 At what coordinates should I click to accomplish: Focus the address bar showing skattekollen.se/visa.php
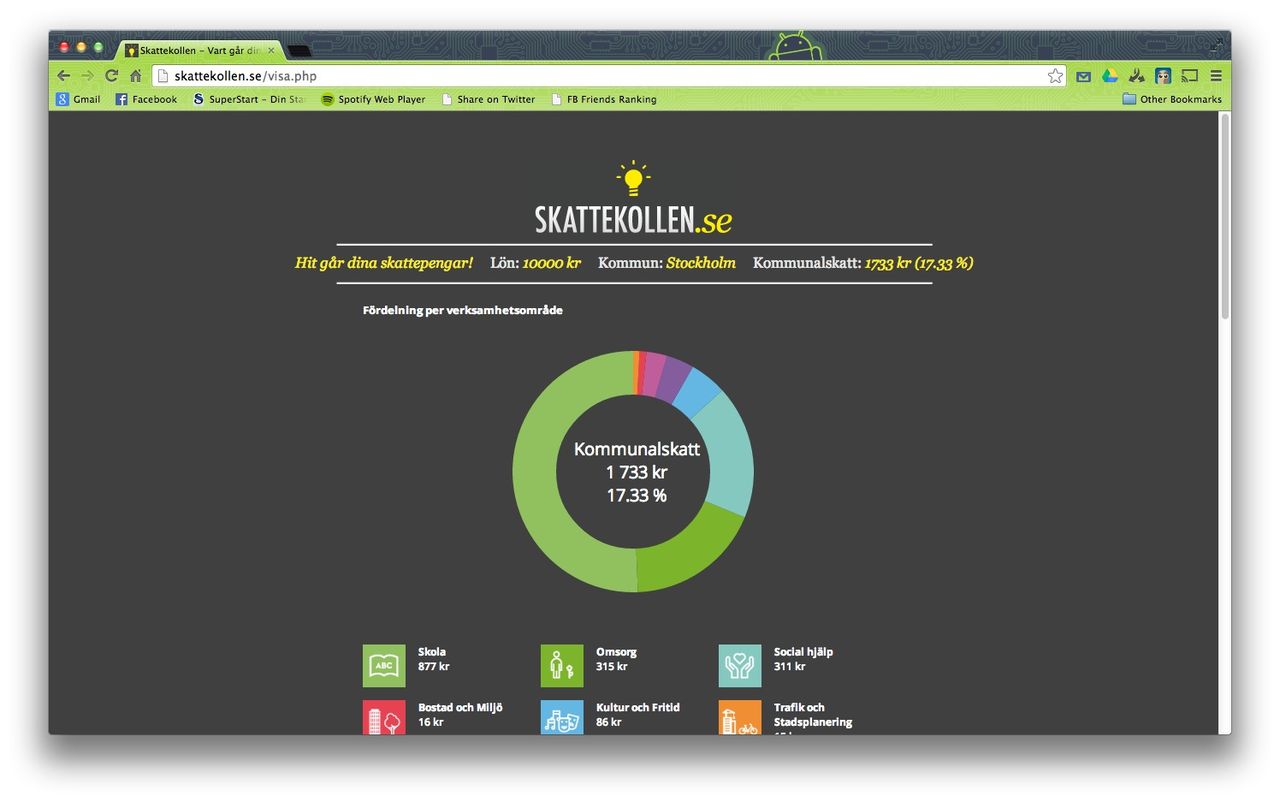coord(609,76)
